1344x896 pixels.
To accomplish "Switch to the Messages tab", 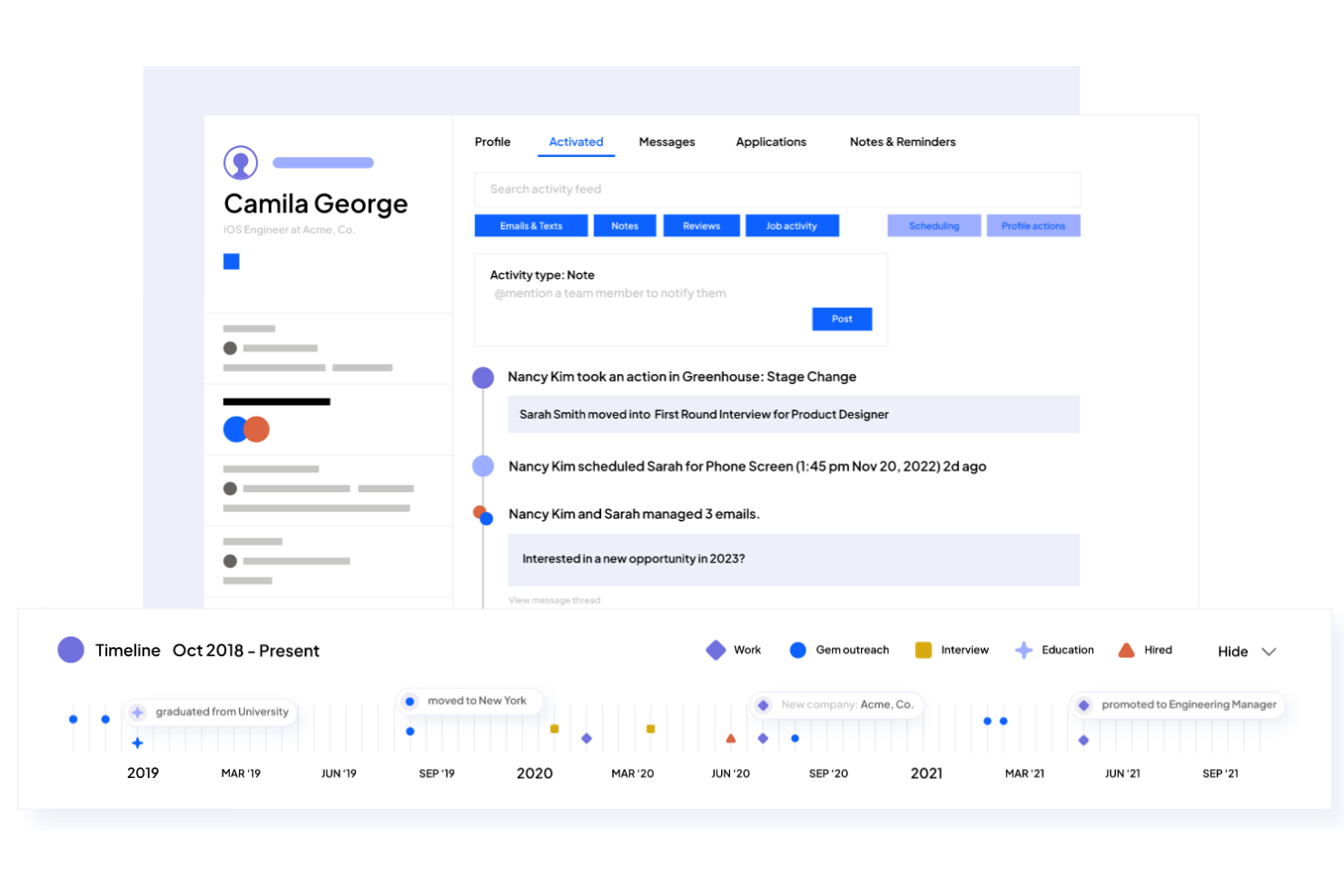I will click(667, 142).
